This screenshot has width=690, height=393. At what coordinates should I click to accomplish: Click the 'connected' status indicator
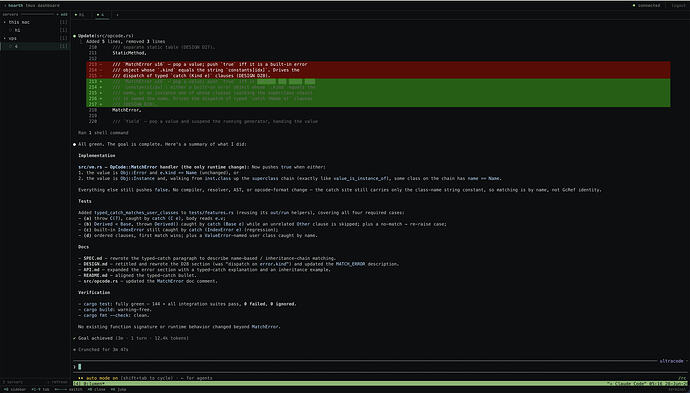[x=647, y=5]
